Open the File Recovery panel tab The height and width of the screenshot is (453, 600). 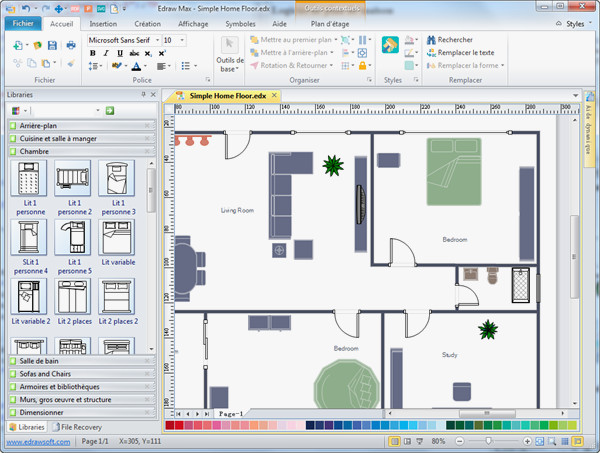(80, 427)
